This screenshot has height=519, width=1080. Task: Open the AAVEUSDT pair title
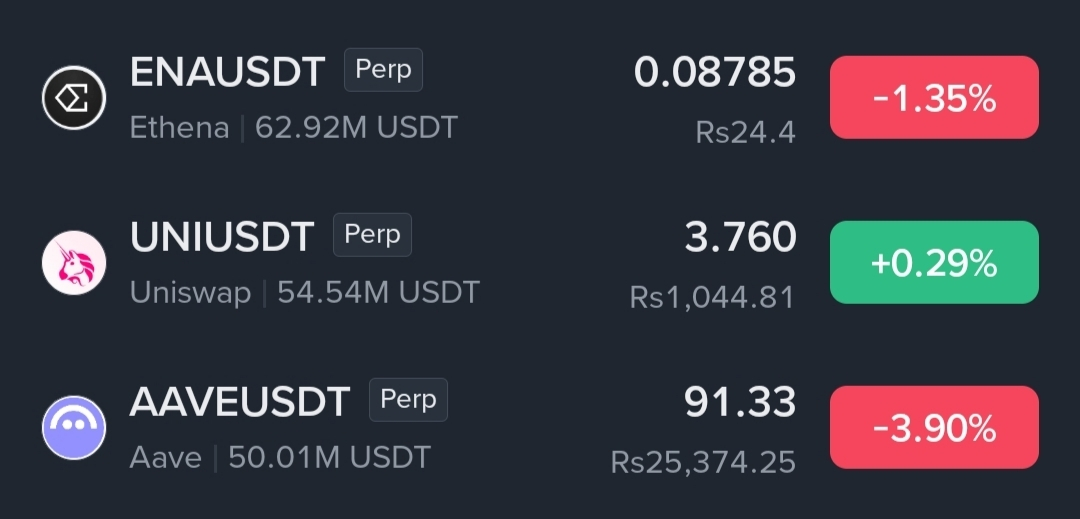(240, 402)
